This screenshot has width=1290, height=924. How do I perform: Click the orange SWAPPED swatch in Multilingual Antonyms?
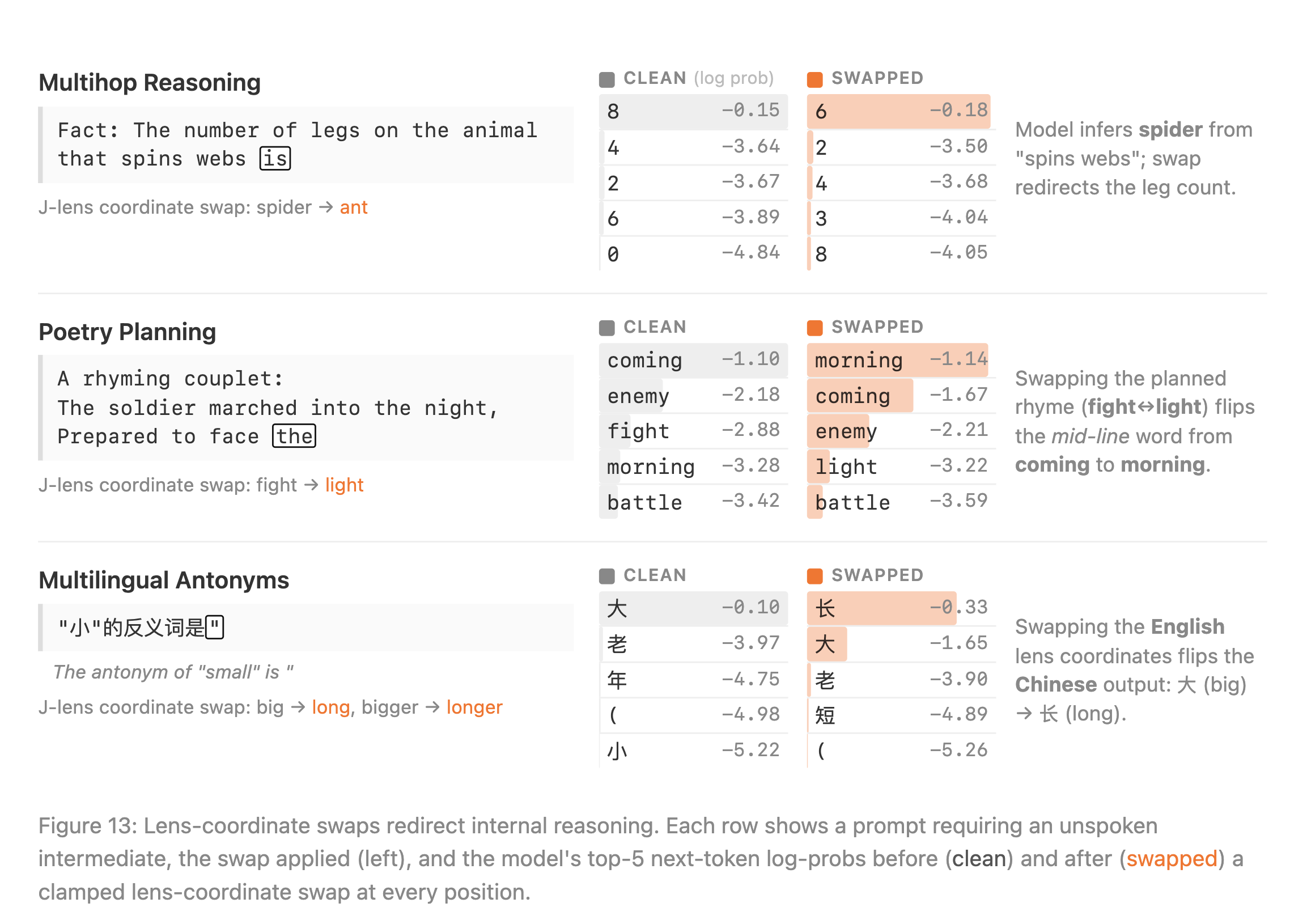tap(815, 577)
